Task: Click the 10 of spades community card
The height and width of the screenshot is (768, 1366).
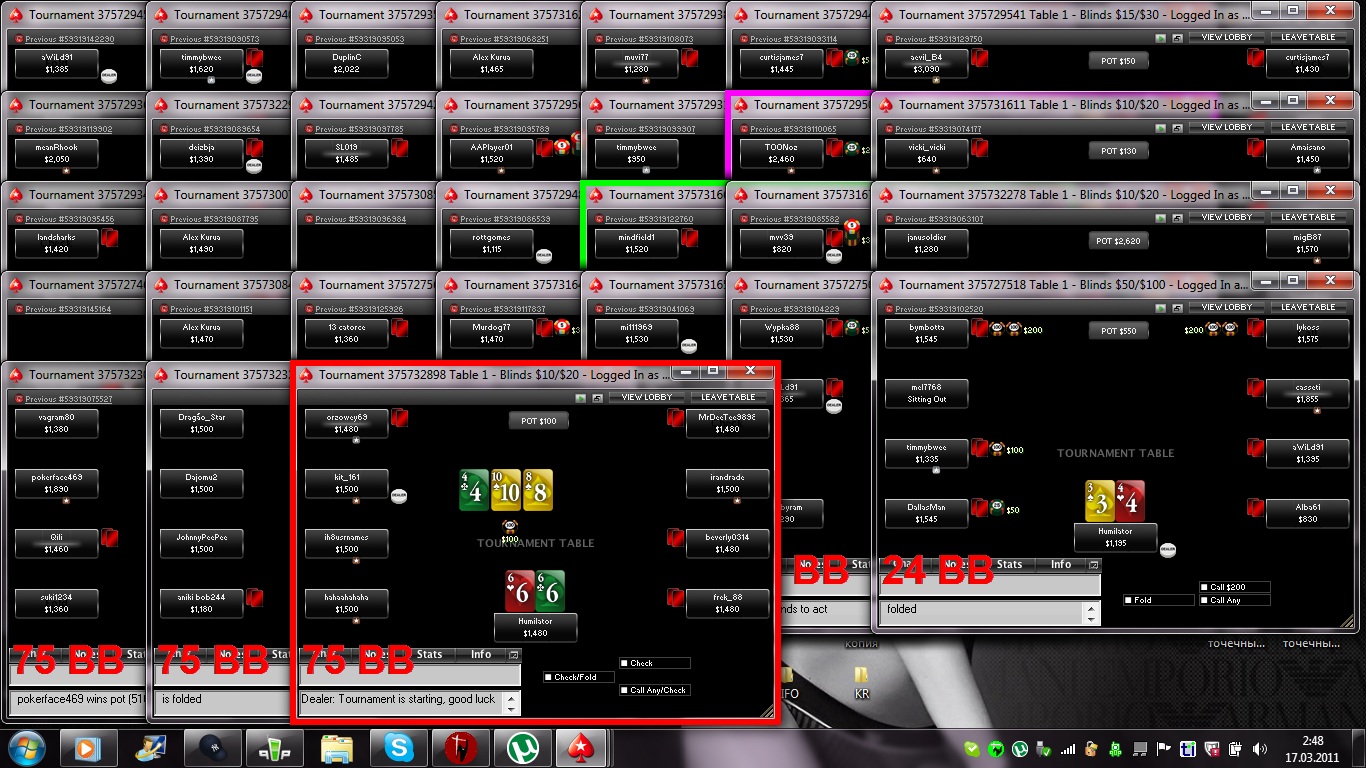Action: pyautogui.click(x=506, y=490)
